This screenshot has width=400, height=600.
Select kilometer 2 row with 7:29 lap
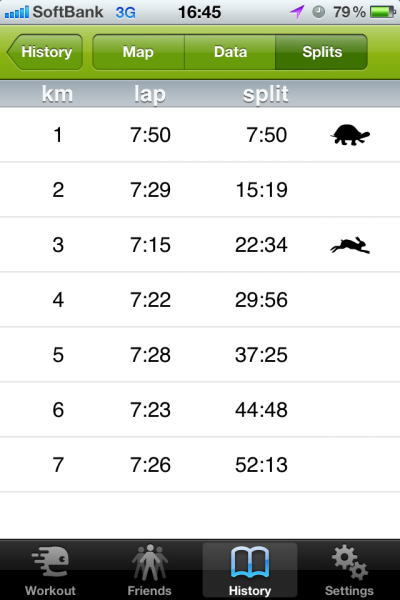[200, 190]
